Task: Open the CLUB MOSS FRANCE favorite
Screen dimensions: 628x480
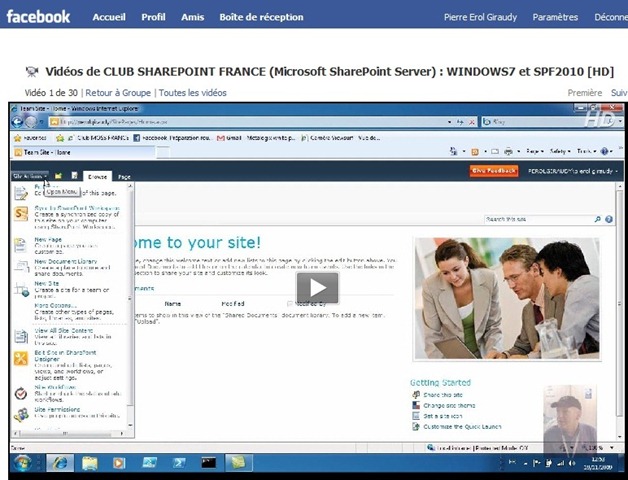Action: (x=98, y=138)
